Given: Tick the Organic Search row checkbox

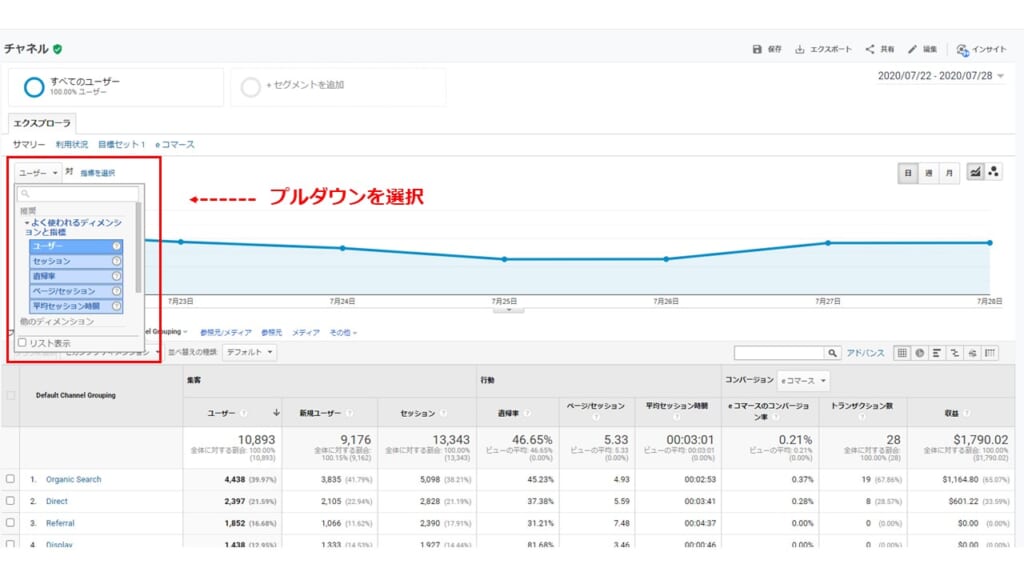Looking at the screenshot, I should point(10,479).
